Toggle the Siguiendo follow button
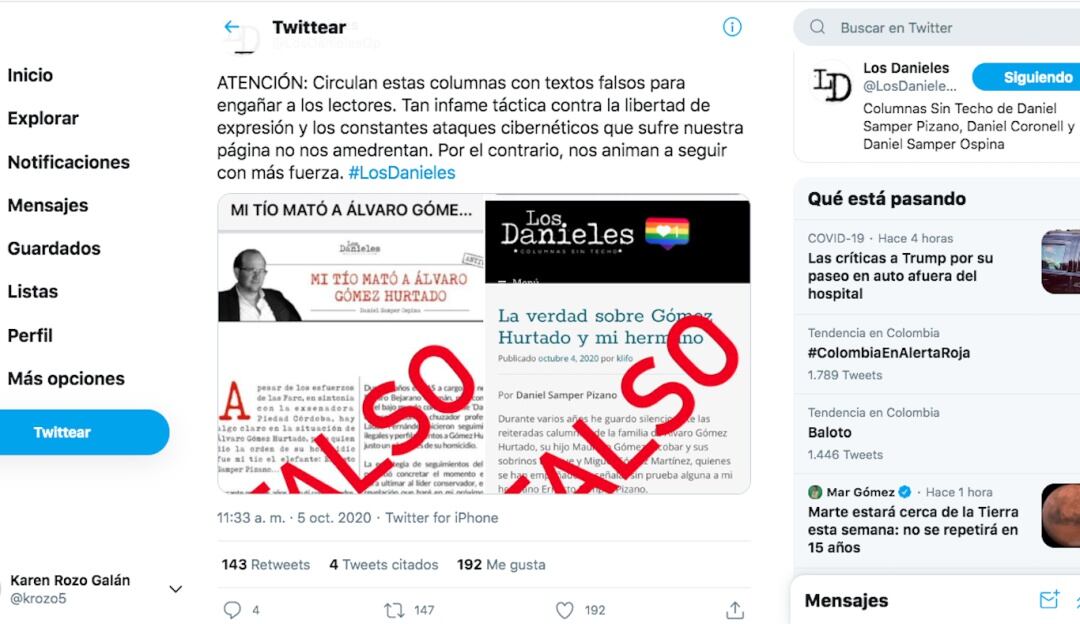 [1026, 77]
